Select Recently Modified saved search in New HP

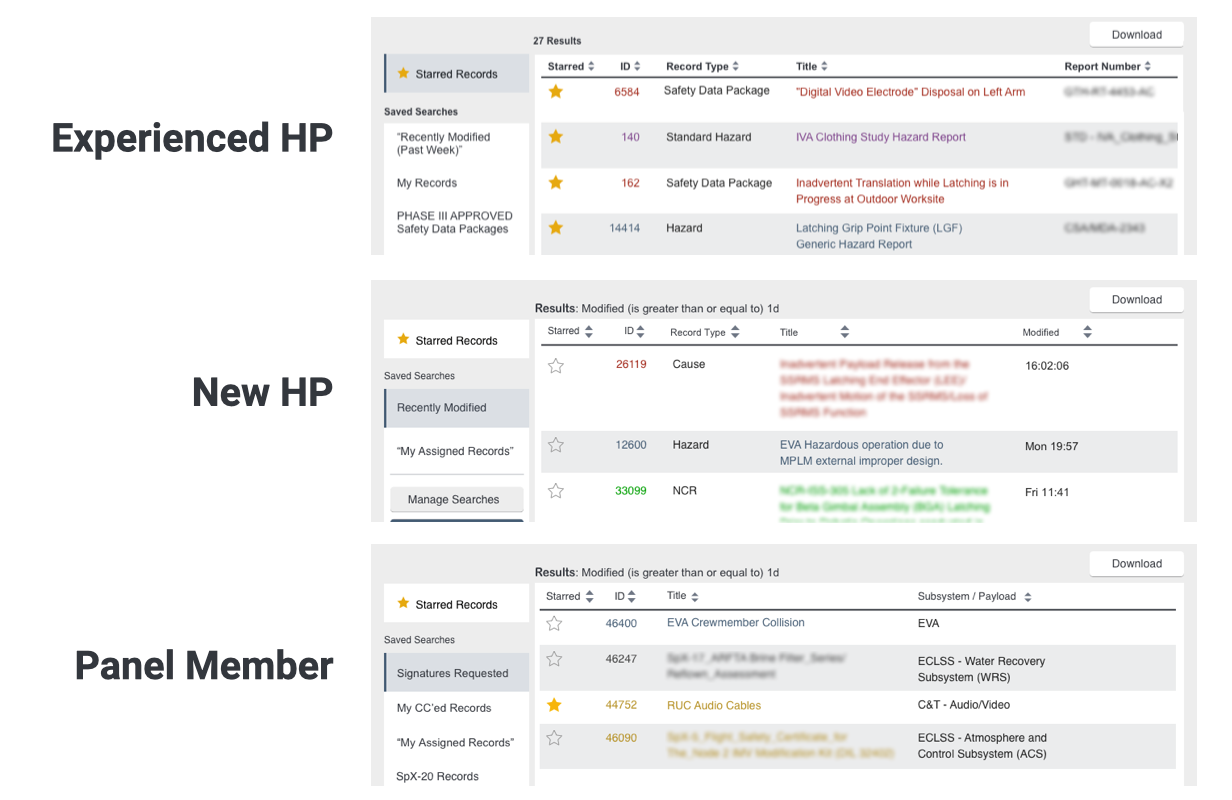[x=442, y=408]
